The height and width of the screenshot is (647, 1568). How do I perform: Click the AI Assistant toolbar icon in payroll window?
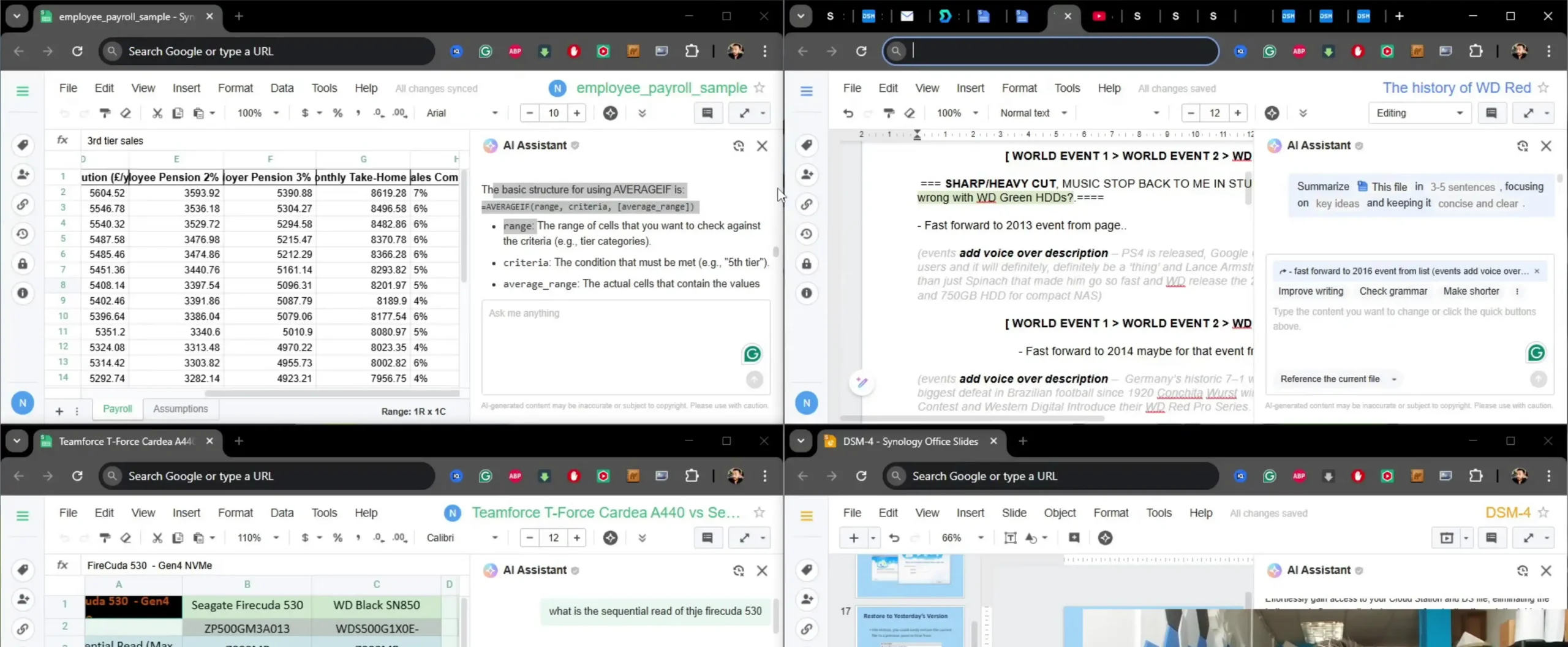click(610, 113)
